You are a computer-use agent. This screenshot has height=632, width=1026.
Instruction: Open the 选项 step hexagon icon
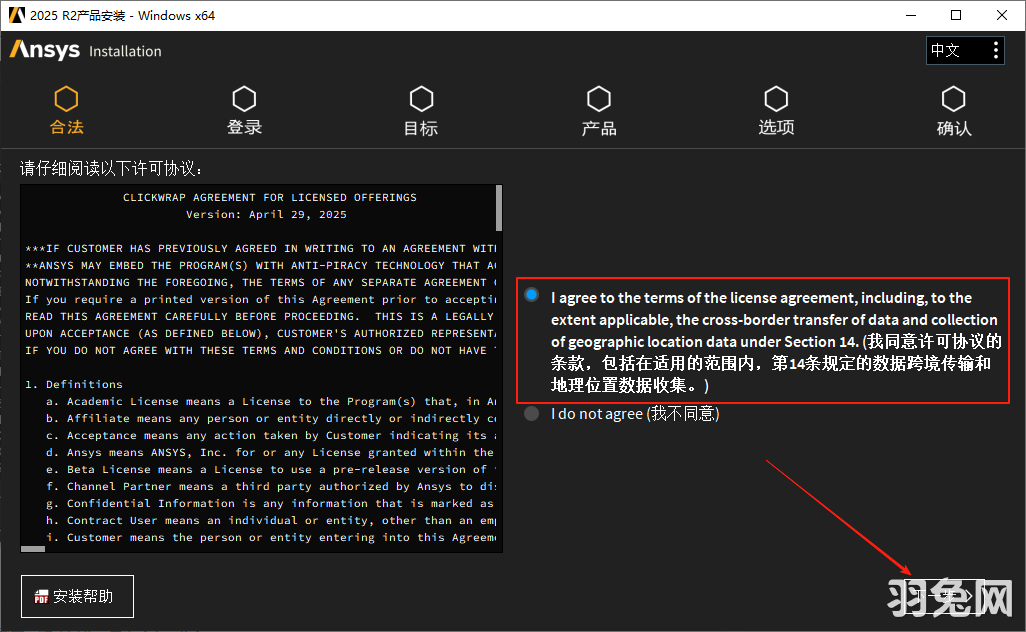point(776,99)
